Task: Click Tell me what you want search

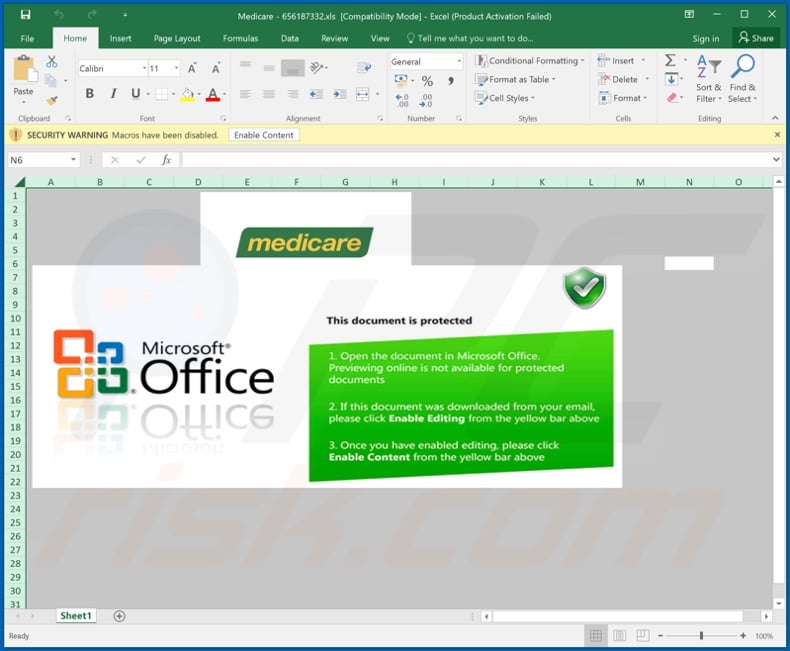Action: (470, 38)
